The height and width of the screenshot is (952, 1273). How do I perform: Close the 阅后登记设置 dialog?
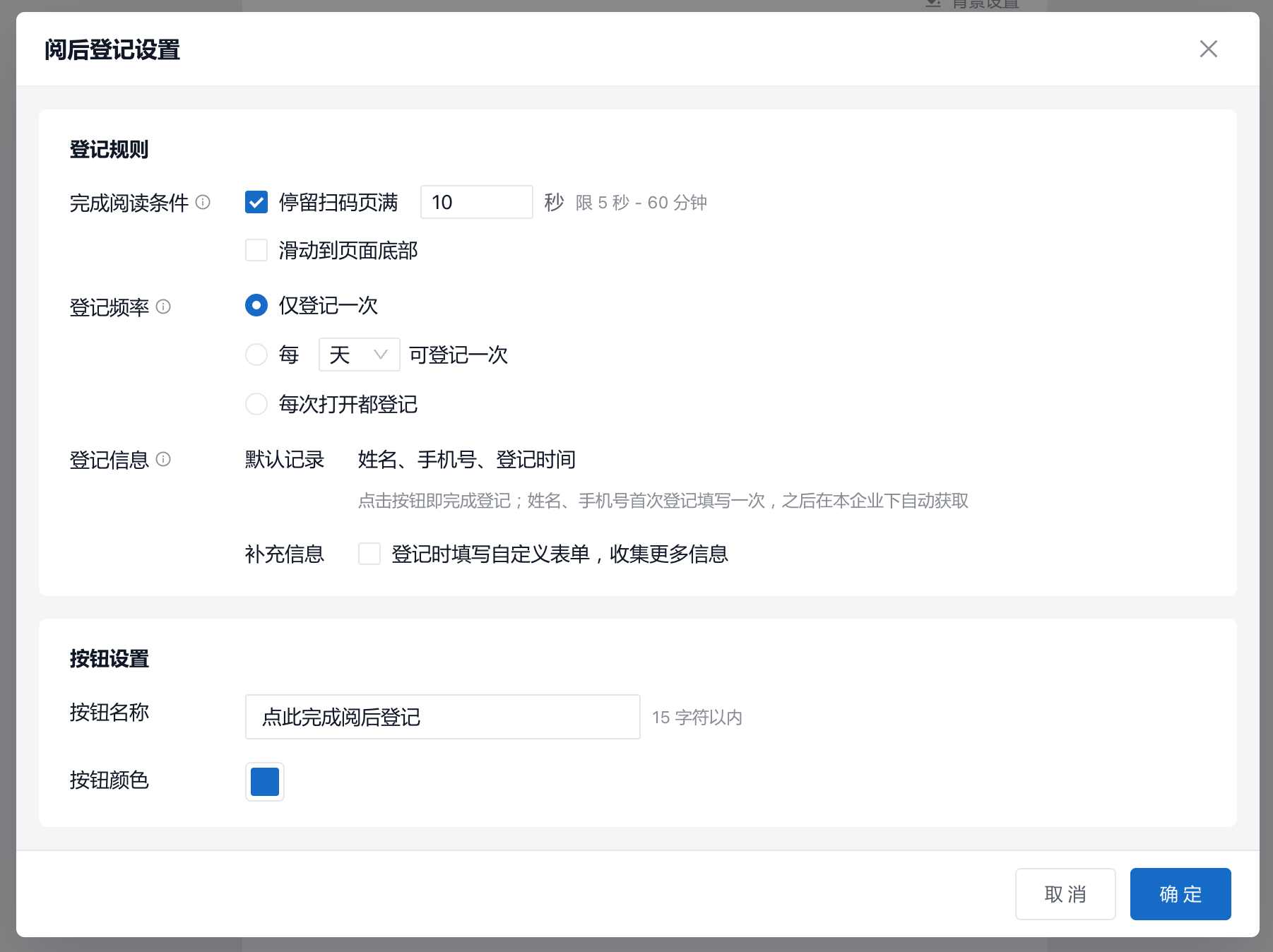(x=1208, y=49)
